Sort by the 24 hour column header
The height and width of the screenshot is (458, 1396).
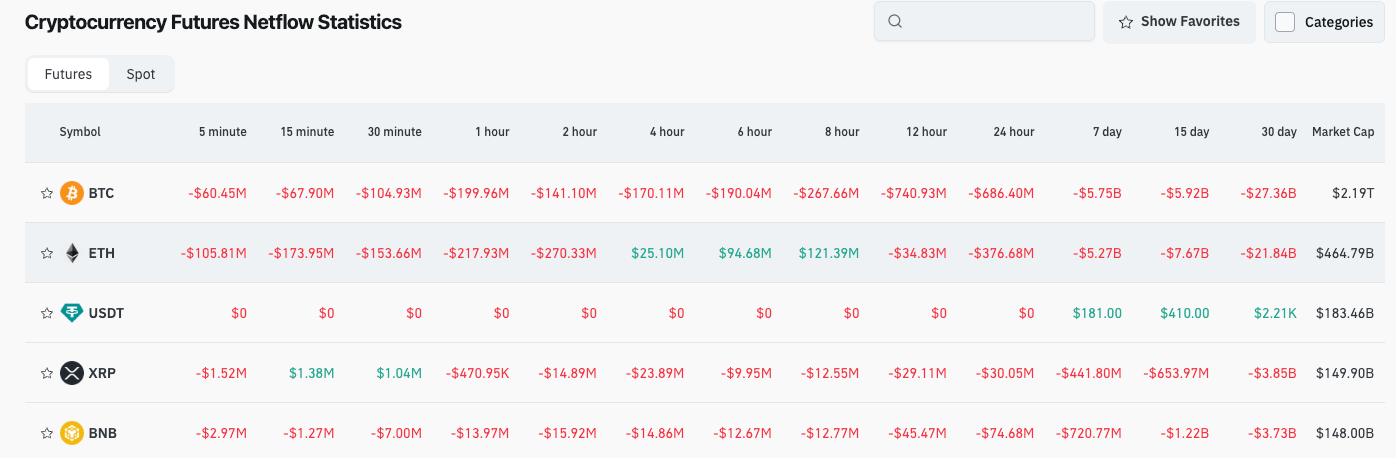click(1013, 132)
